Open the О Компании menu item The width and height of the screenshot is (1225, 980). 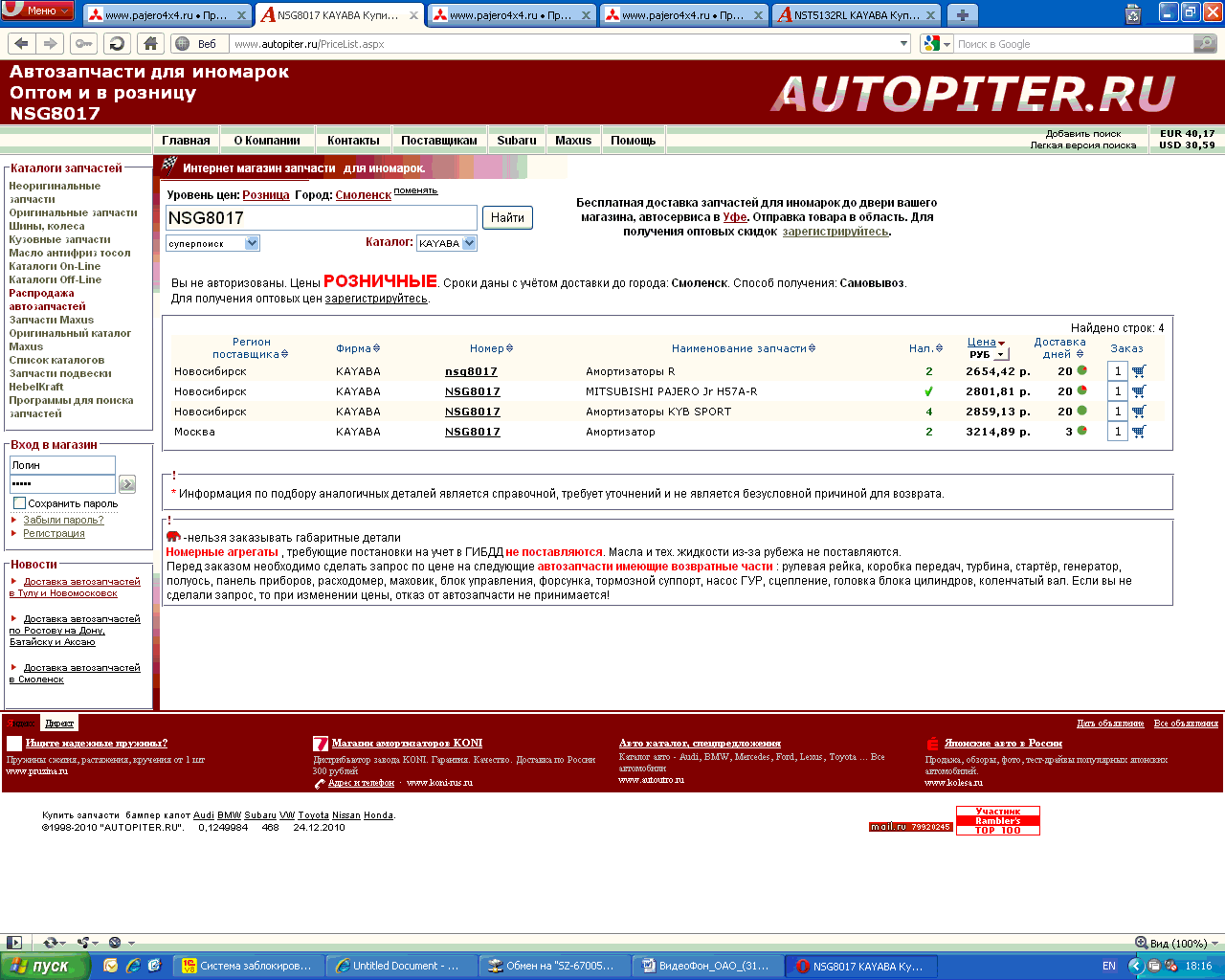coord(267,140)
